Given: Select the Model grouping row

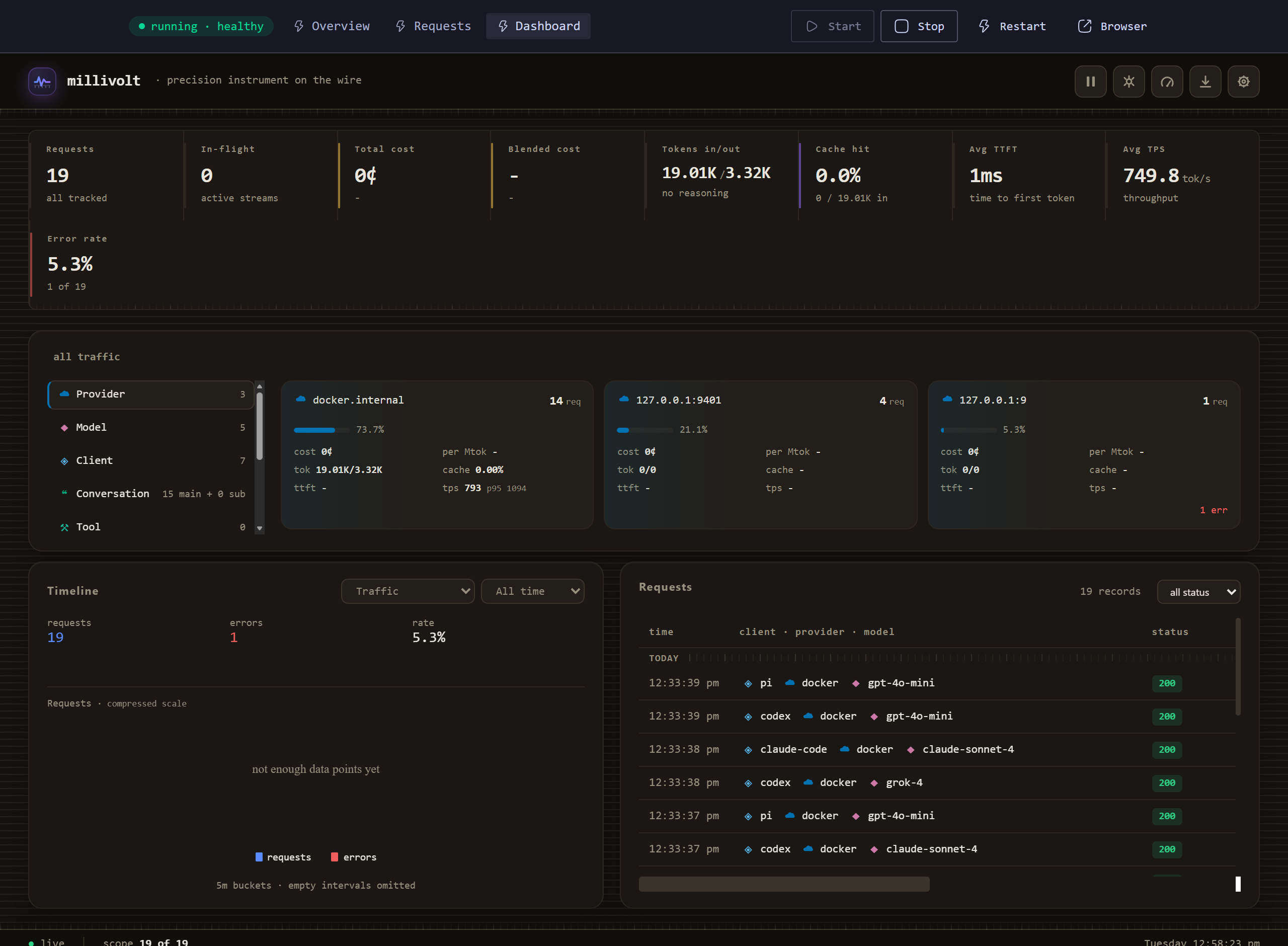Looking at the screenshot, I should (150, 428).
